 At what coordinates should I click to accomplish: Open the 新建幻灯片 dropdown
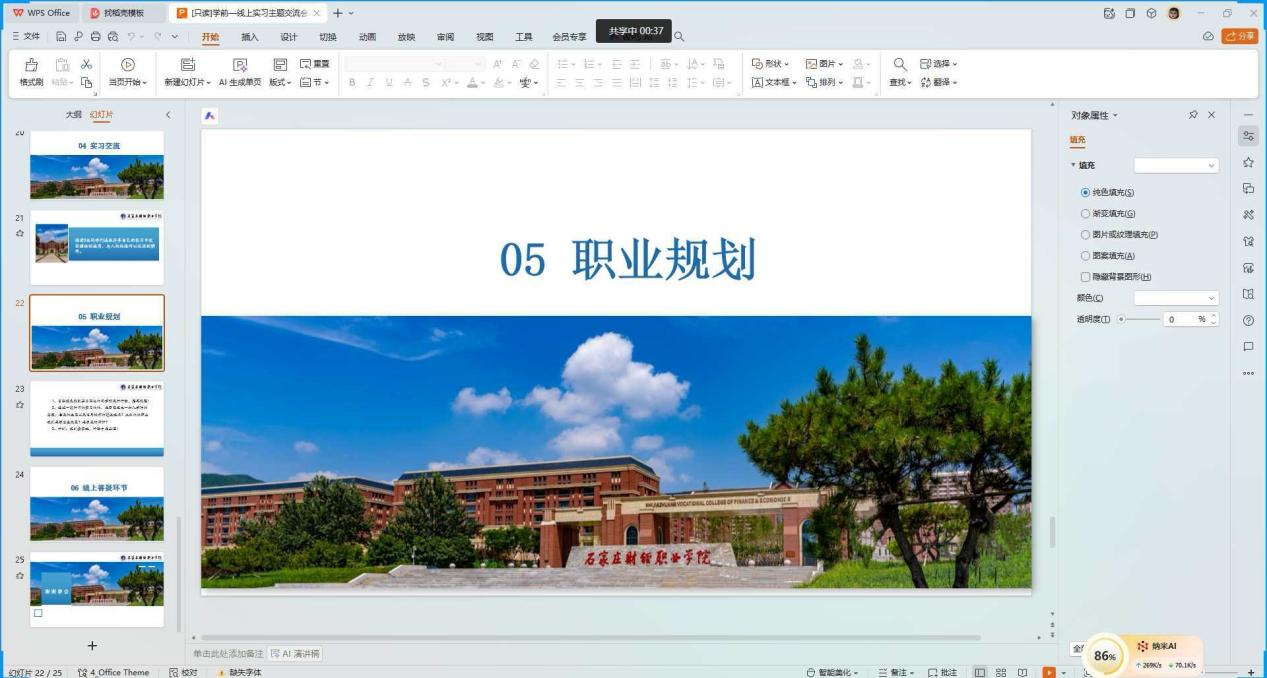click(188, 83)
